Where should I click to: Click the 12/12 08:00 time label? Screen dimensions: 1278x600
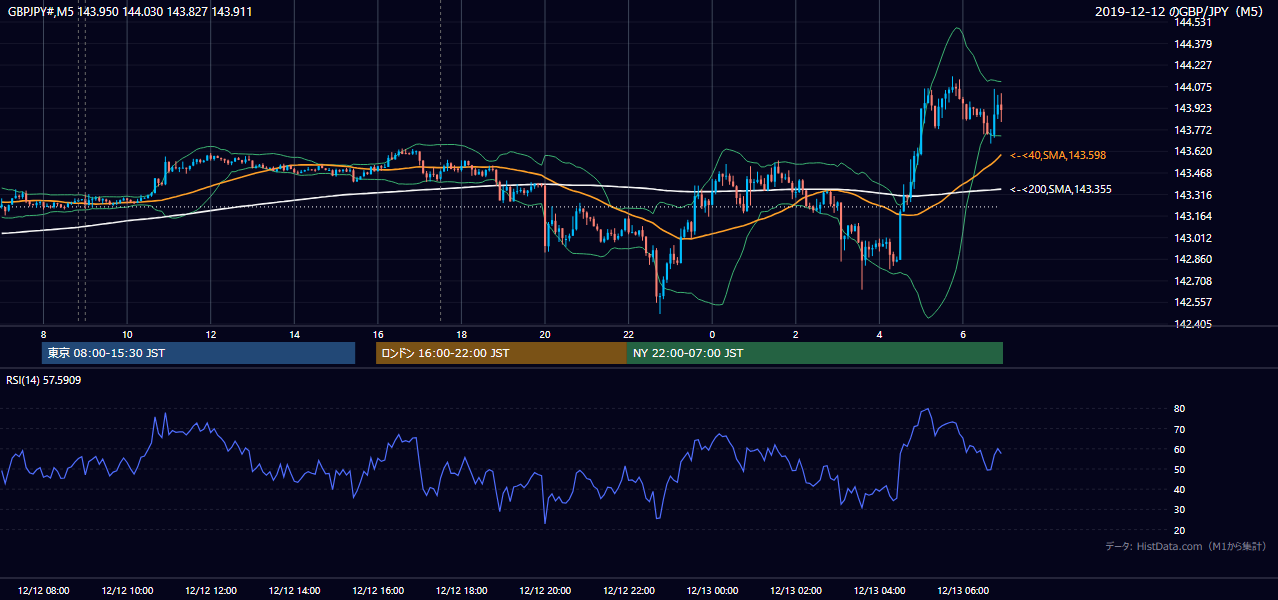[x=44, y=591]
